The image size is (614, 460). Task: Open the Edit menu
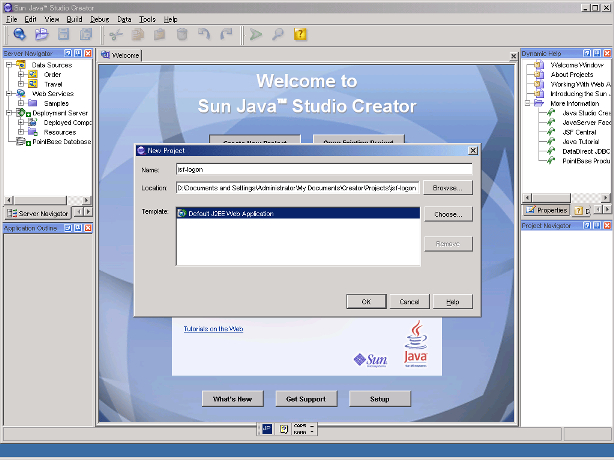[30, 19]
